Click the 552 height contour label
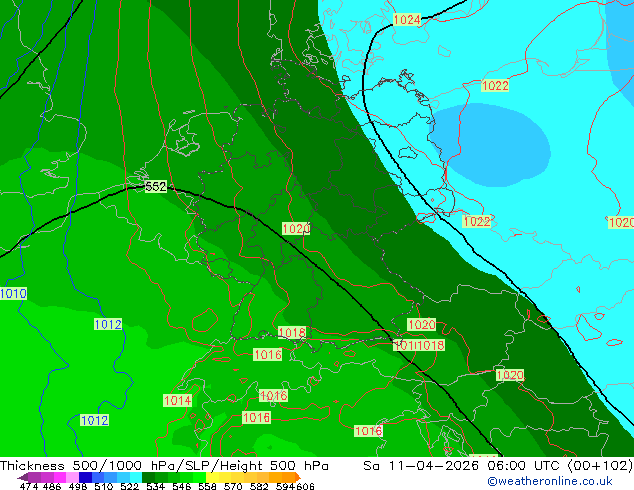The width and height of the screenshot is (634, 490). pyautogui.click(x=156, y=186)
